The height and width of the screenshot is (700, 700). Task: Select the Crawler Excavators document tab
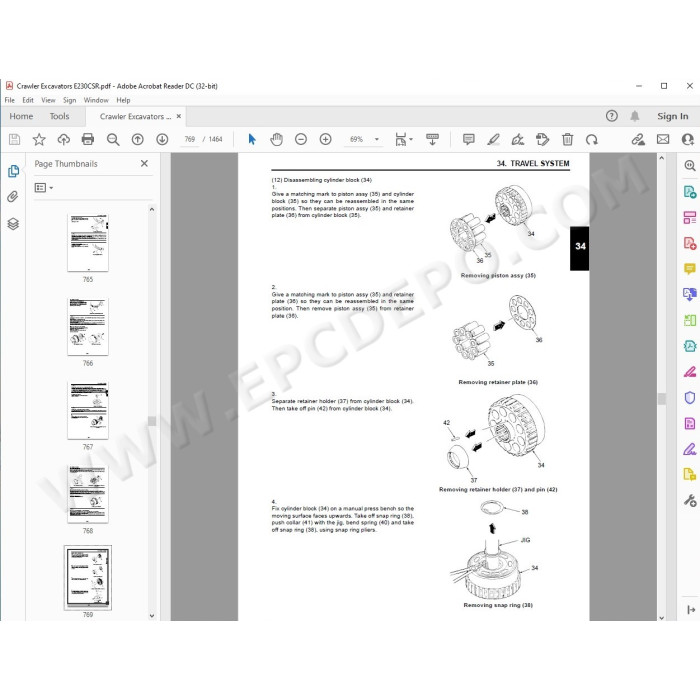click(x=135, y=117)
